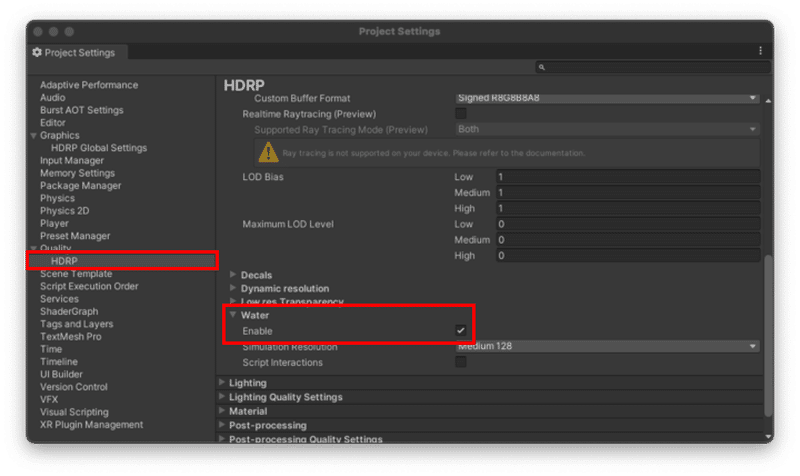Select Preset Manager category
Viewport: 800px width, 476px height.
click(x=75, y=236)
